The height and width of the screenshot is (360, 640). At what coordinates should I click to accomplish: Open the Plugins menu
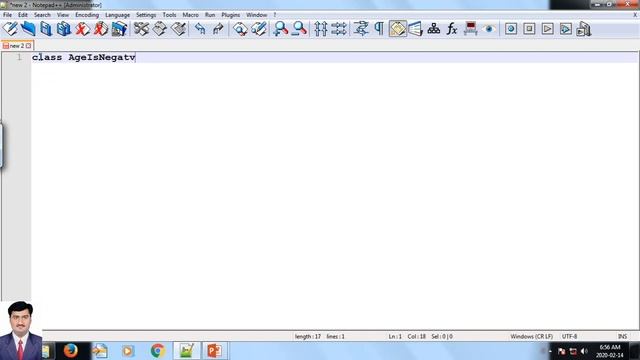pyautogui.click(x=231, y=15)
